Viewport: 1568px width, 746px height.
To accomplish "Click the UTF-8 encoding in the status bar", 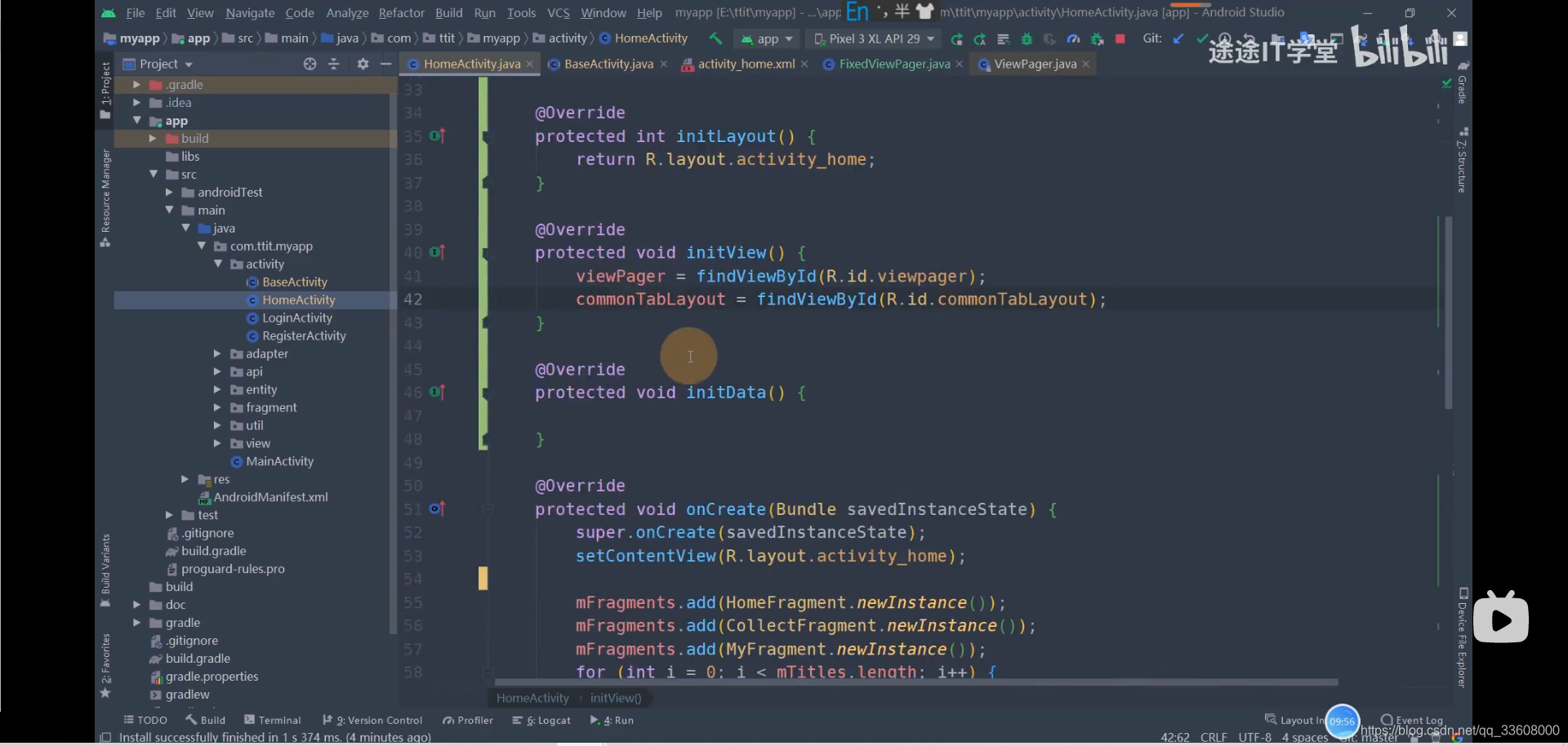I will (x=1254, y=737).
